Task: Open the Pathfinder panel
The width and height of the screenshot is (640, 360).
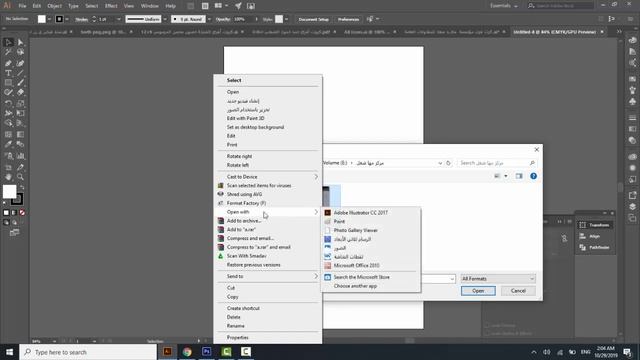Action: [594, 247]
